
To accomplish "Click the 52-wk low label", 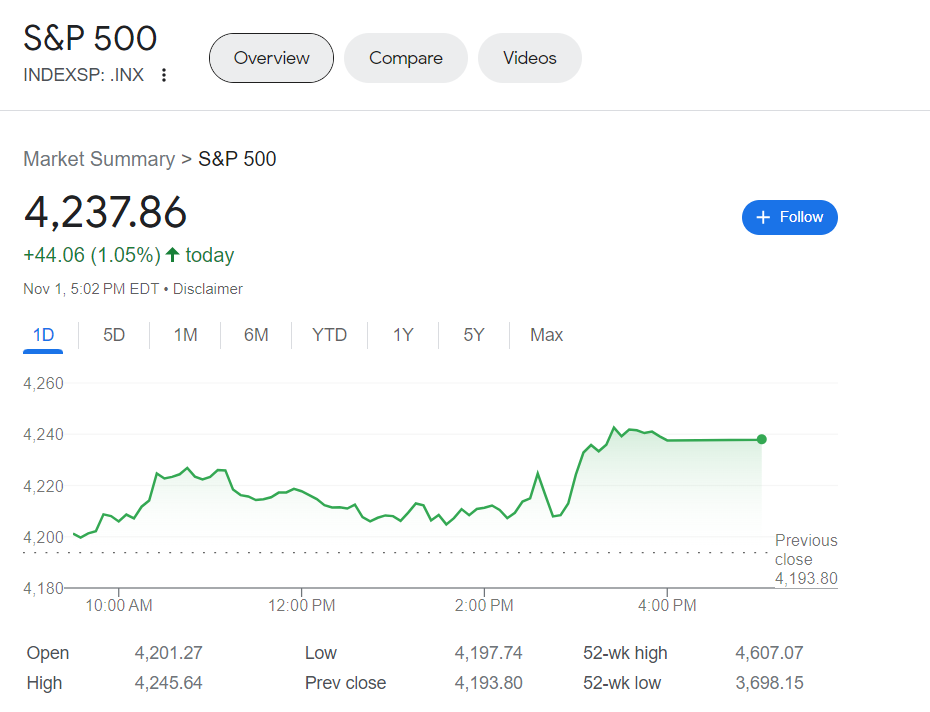I will [622, 683].
